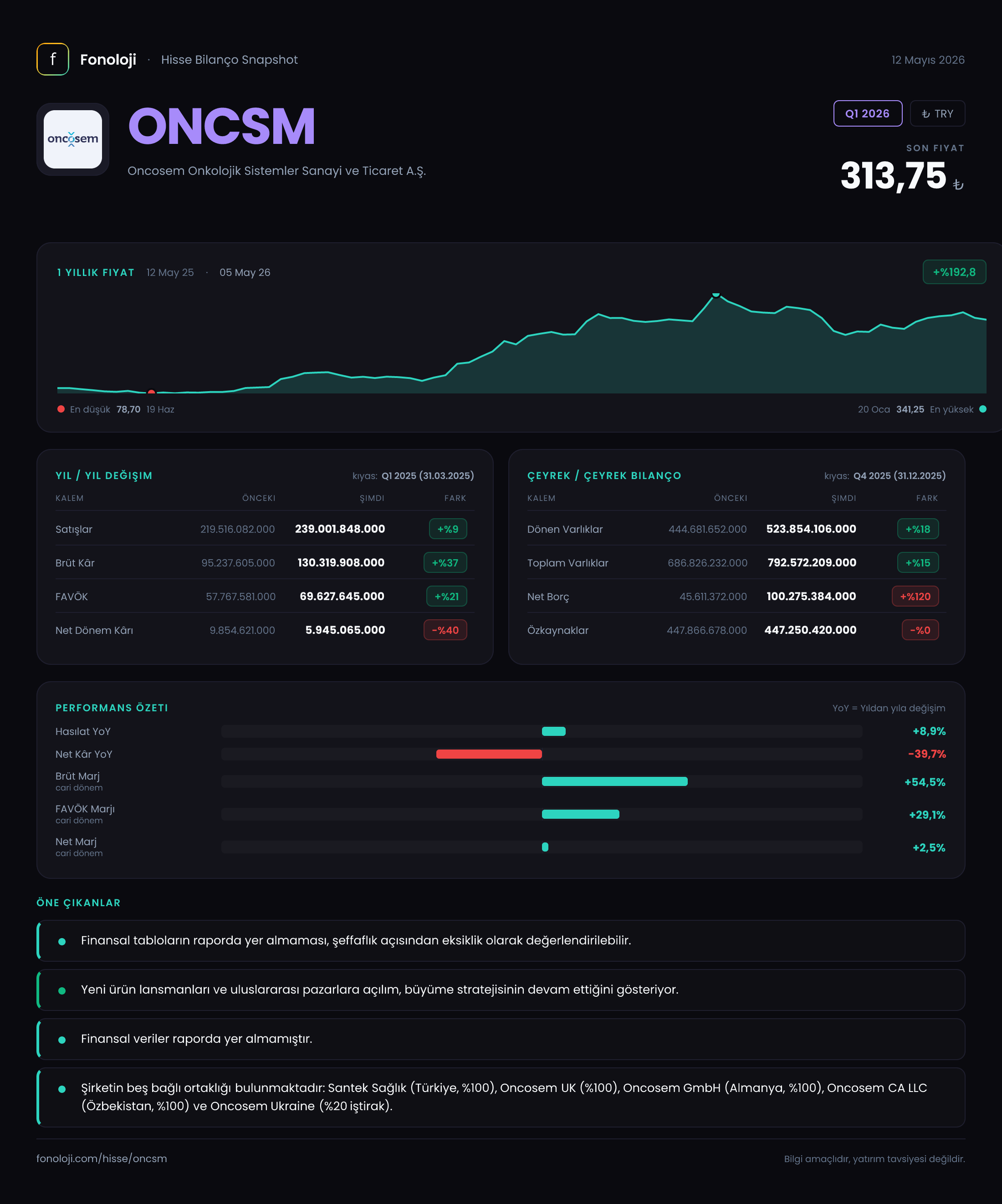Click the TRY currency badge
Screen dimensions: 1002x1204
point(937,113)
